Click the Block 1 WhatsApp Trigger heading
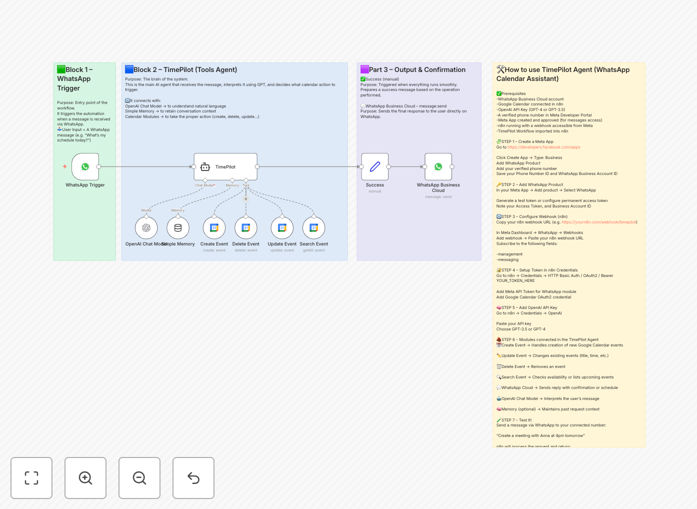 74,79
